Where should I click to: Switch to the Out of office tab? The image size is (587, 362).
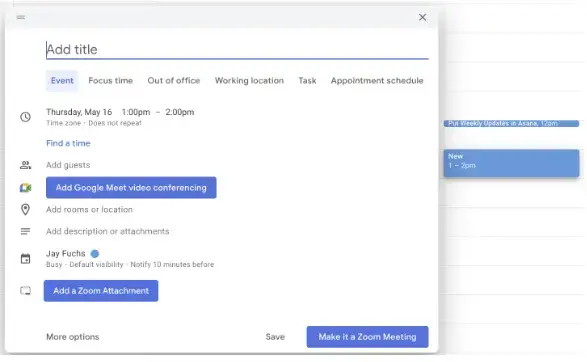click(174, 80)
